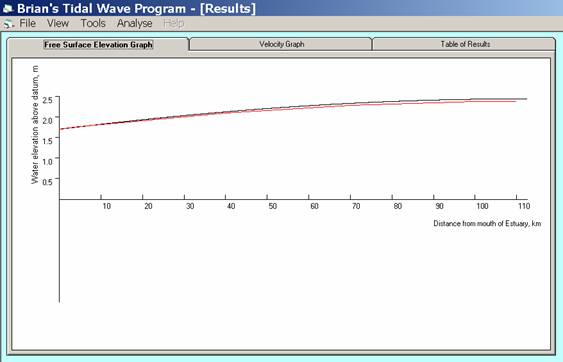The width and height of the screenshot is (563, 362).
Task: Switch to the Table of Results tab
Action: point(465,44)
